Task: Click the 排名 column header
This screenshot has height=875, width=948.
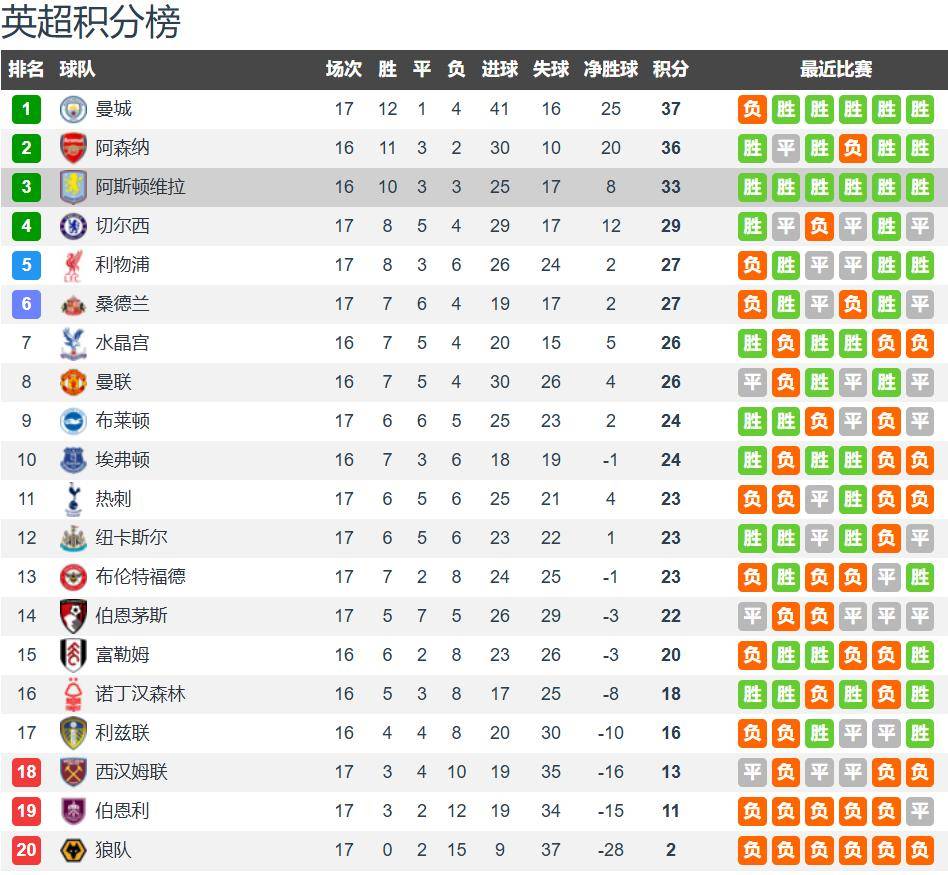Action: (27, 69)
